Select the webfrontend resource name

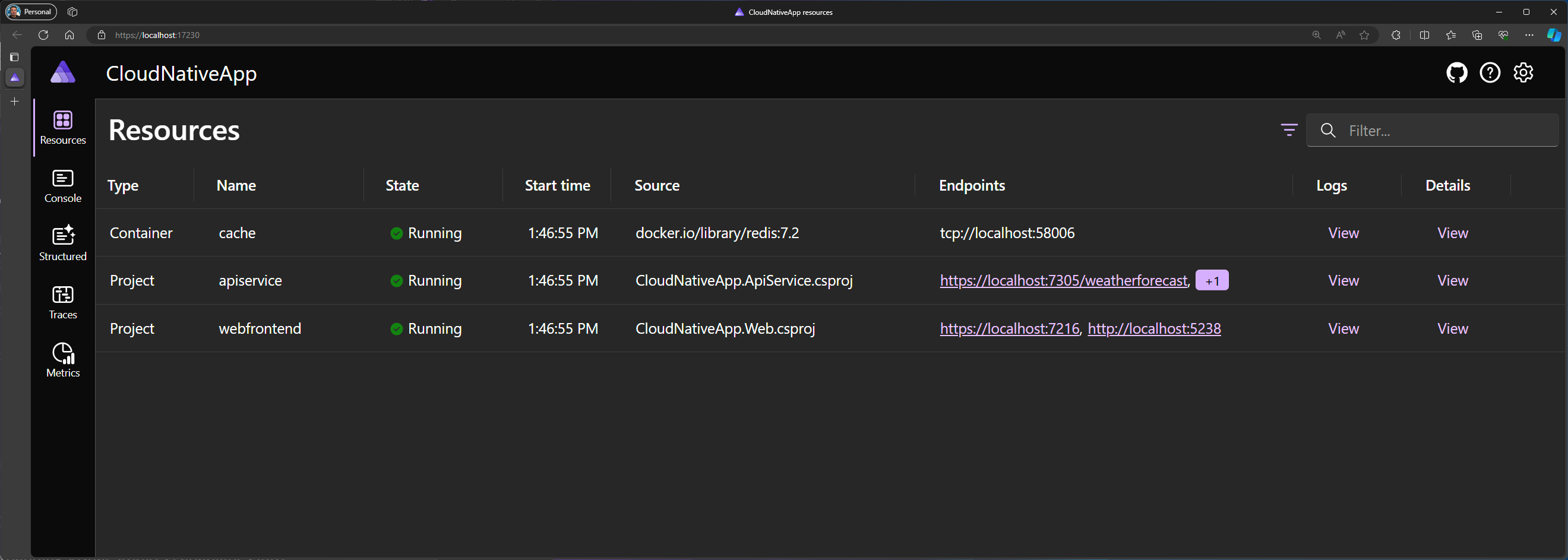coord(260,329)
